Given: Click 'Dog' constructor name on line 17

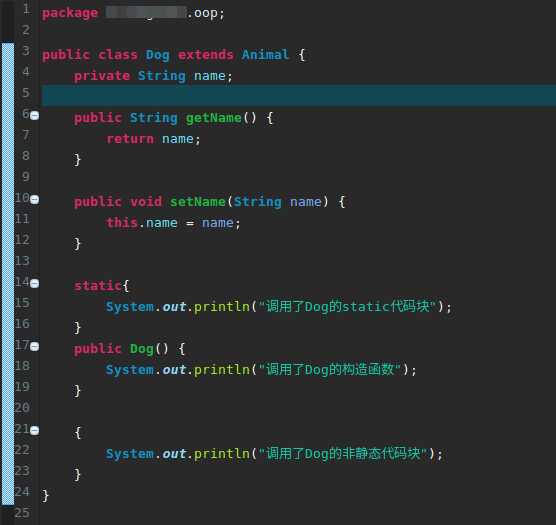Looking at the screenshot, I should [142, 349].
